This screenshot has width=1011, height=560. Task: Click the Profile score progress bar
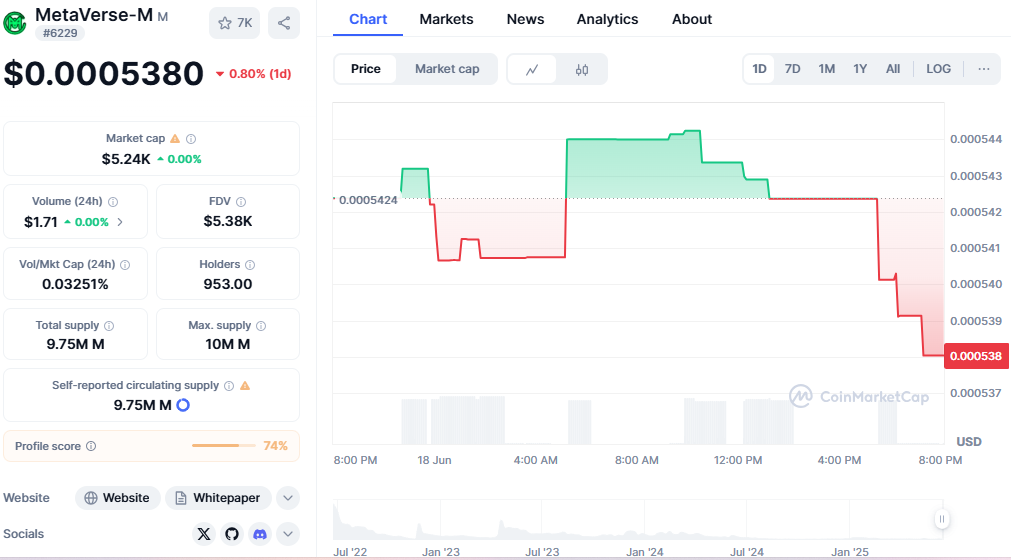click(x=224, y=446)
